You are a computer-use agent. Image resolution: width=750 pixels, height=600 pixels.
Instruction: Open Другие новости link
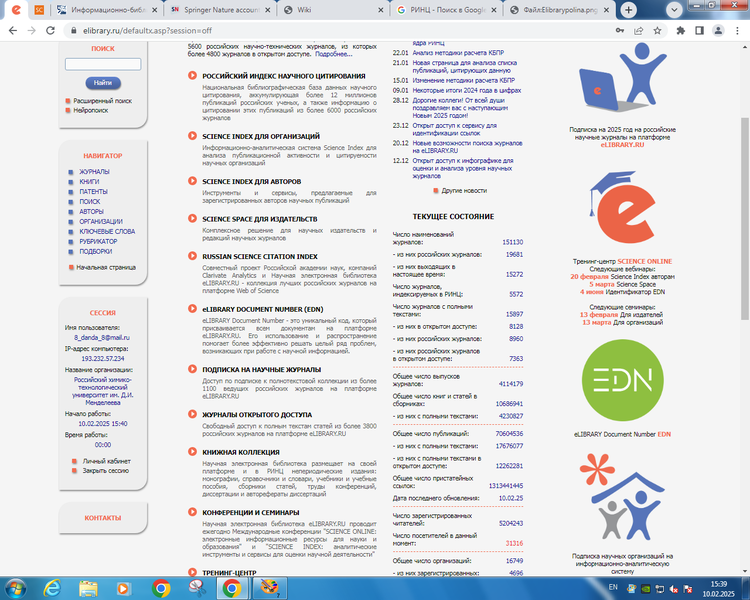tap(464, 190)
